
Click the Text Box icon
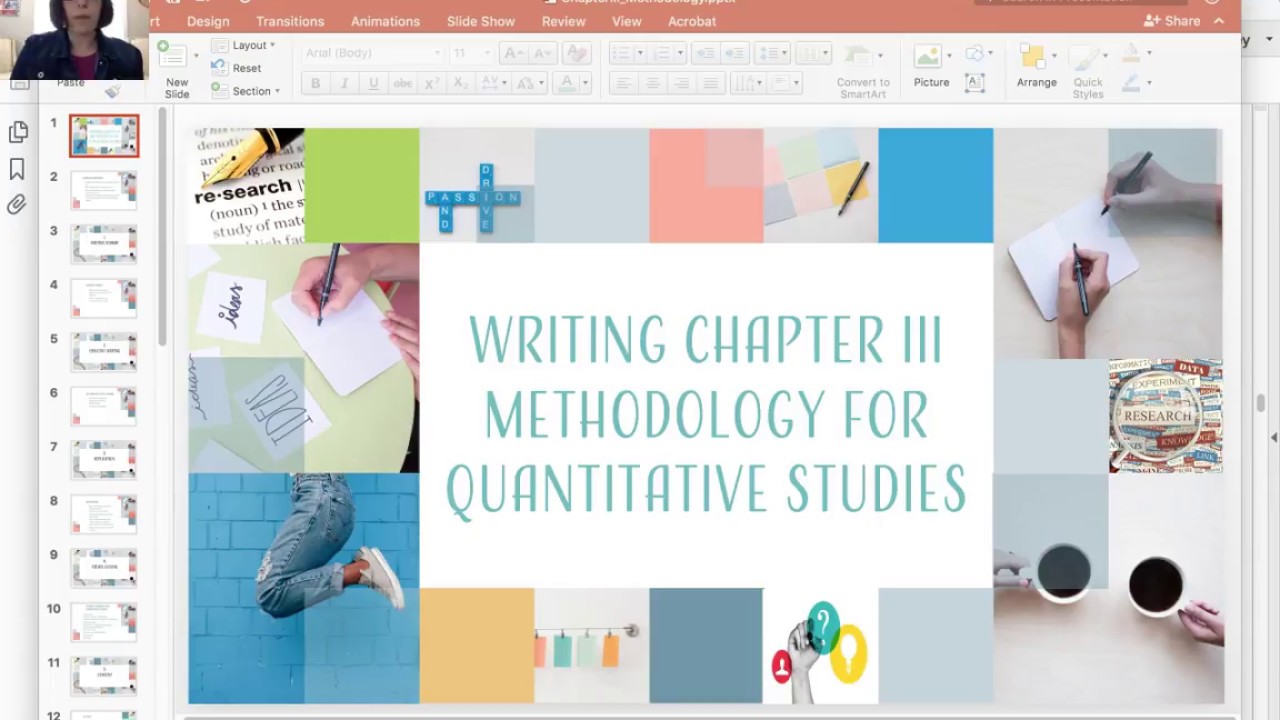point(974,83)
